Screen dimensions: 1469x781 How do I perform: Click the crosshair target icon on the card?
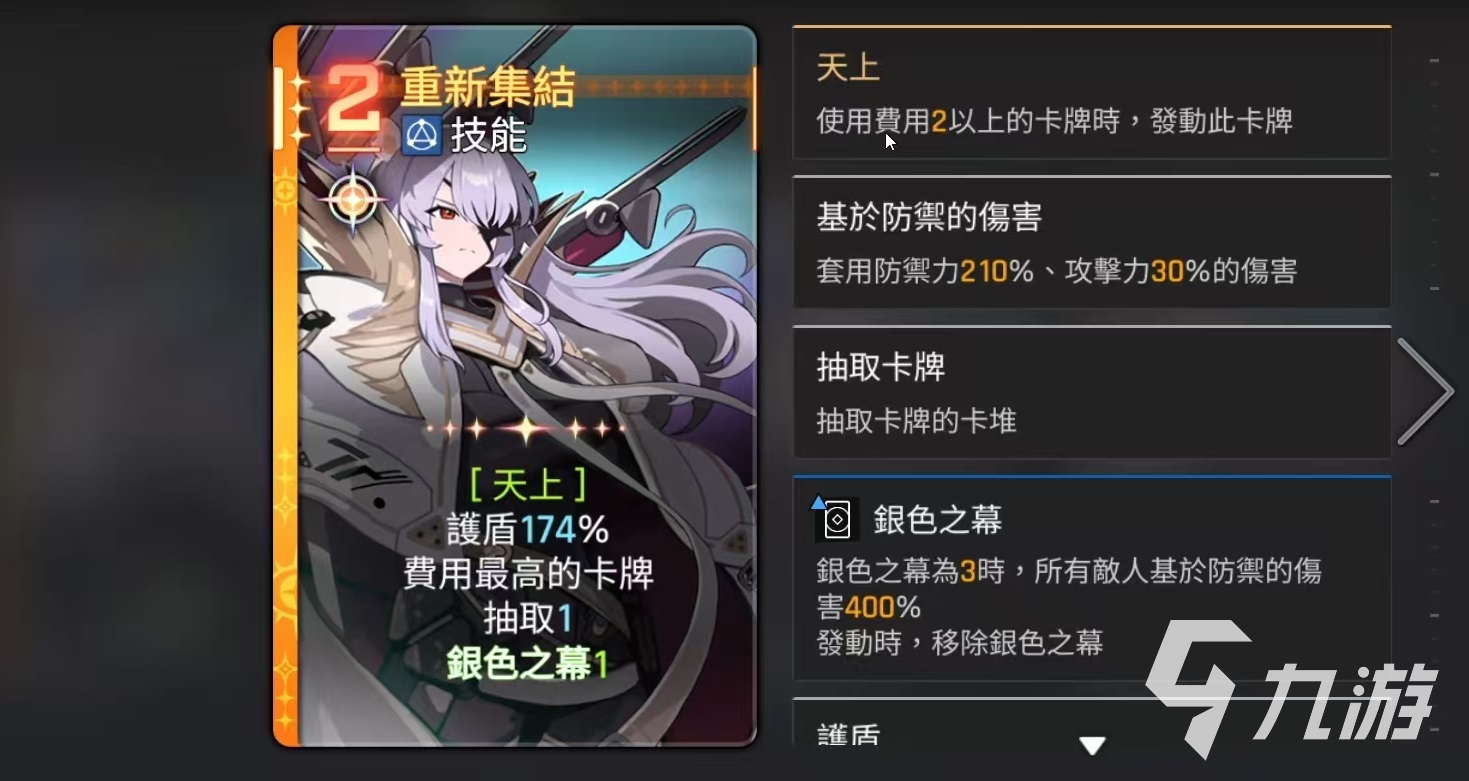pyautogui.click(x=352, y=198)
